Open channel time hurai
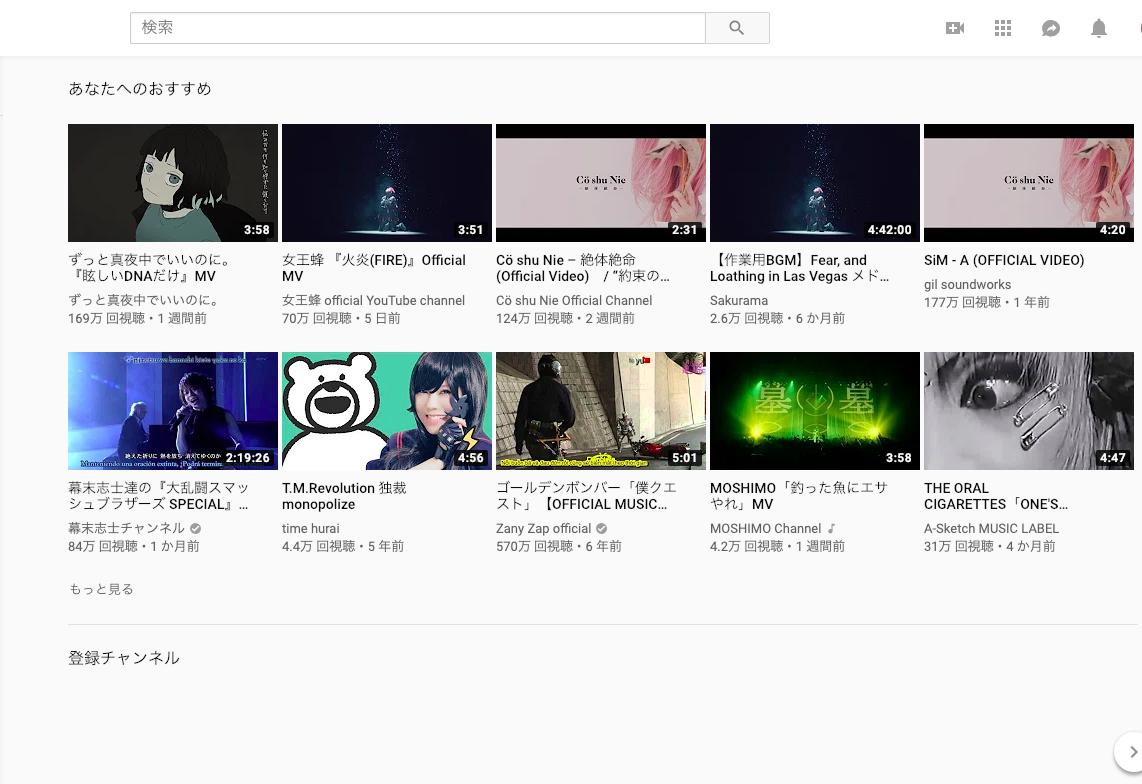This screenshot has height=784, width=1142. tap(310, 528)
